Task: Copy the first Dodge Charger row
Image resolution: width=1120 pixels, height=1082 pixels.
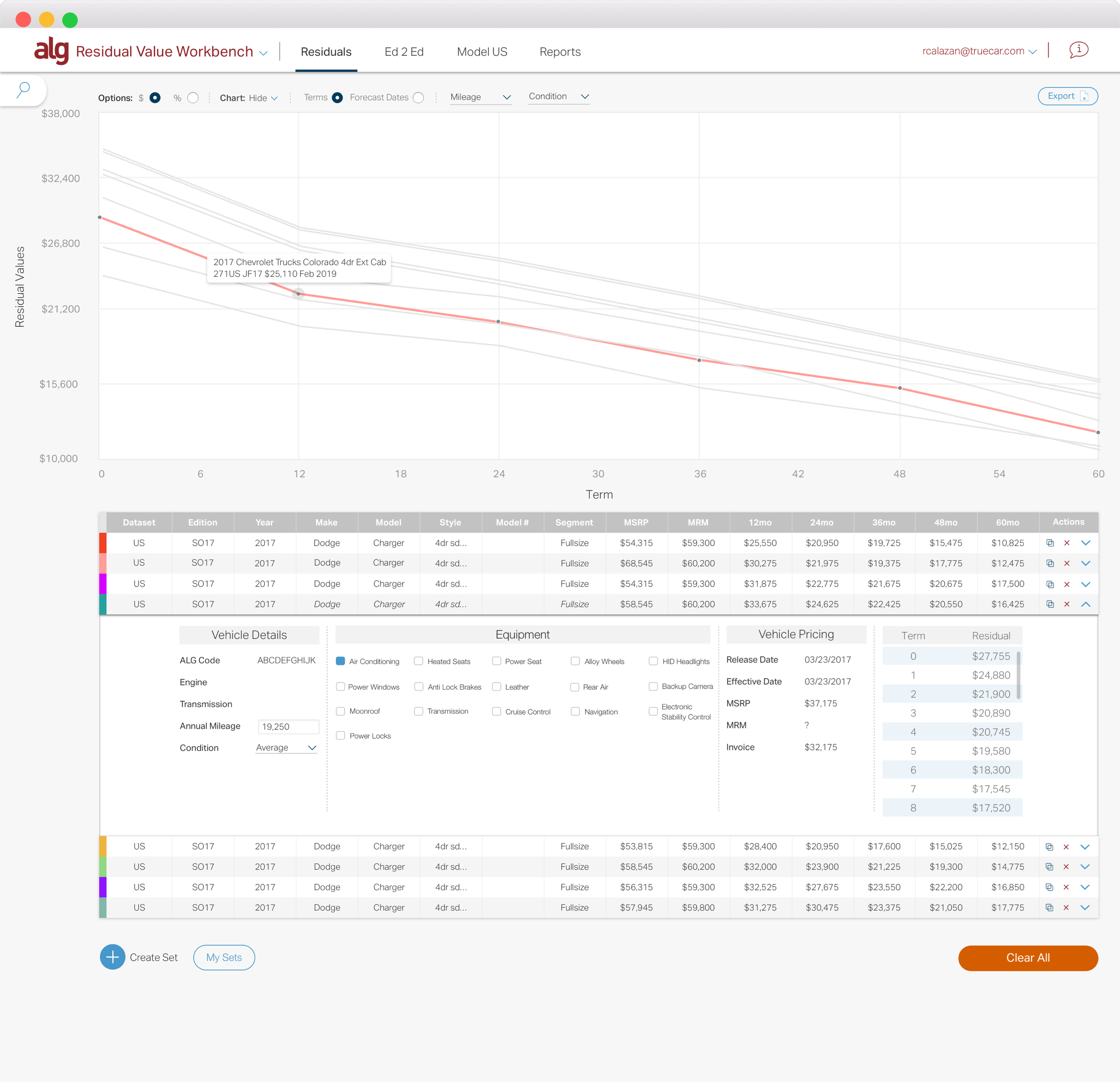Action: click(x=1050, y=543)
